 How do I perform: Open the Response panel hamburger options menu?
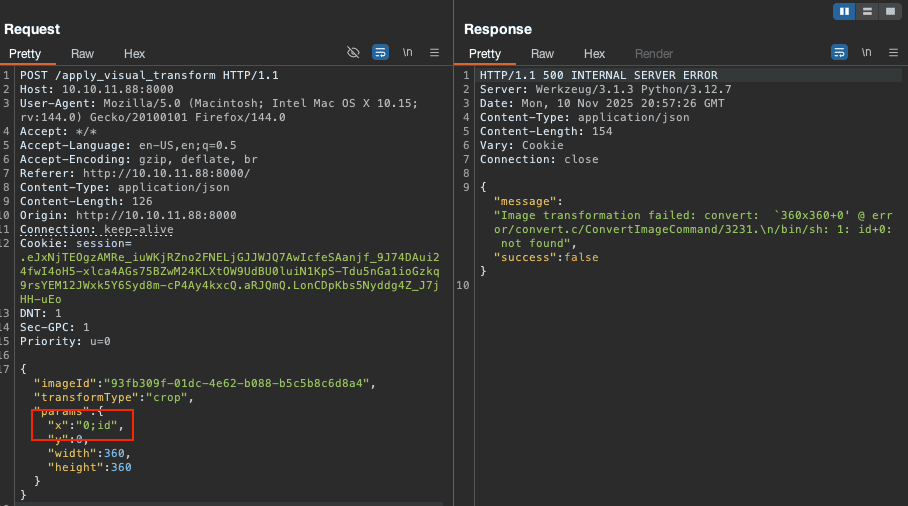pos(893,52)
